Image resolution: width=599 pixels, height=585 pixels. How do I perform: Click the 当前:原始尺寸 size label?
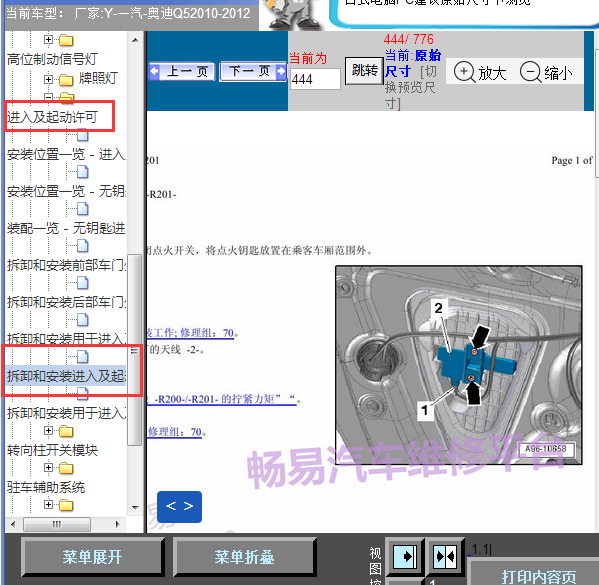pyautogui.click(x=413, y=63)
